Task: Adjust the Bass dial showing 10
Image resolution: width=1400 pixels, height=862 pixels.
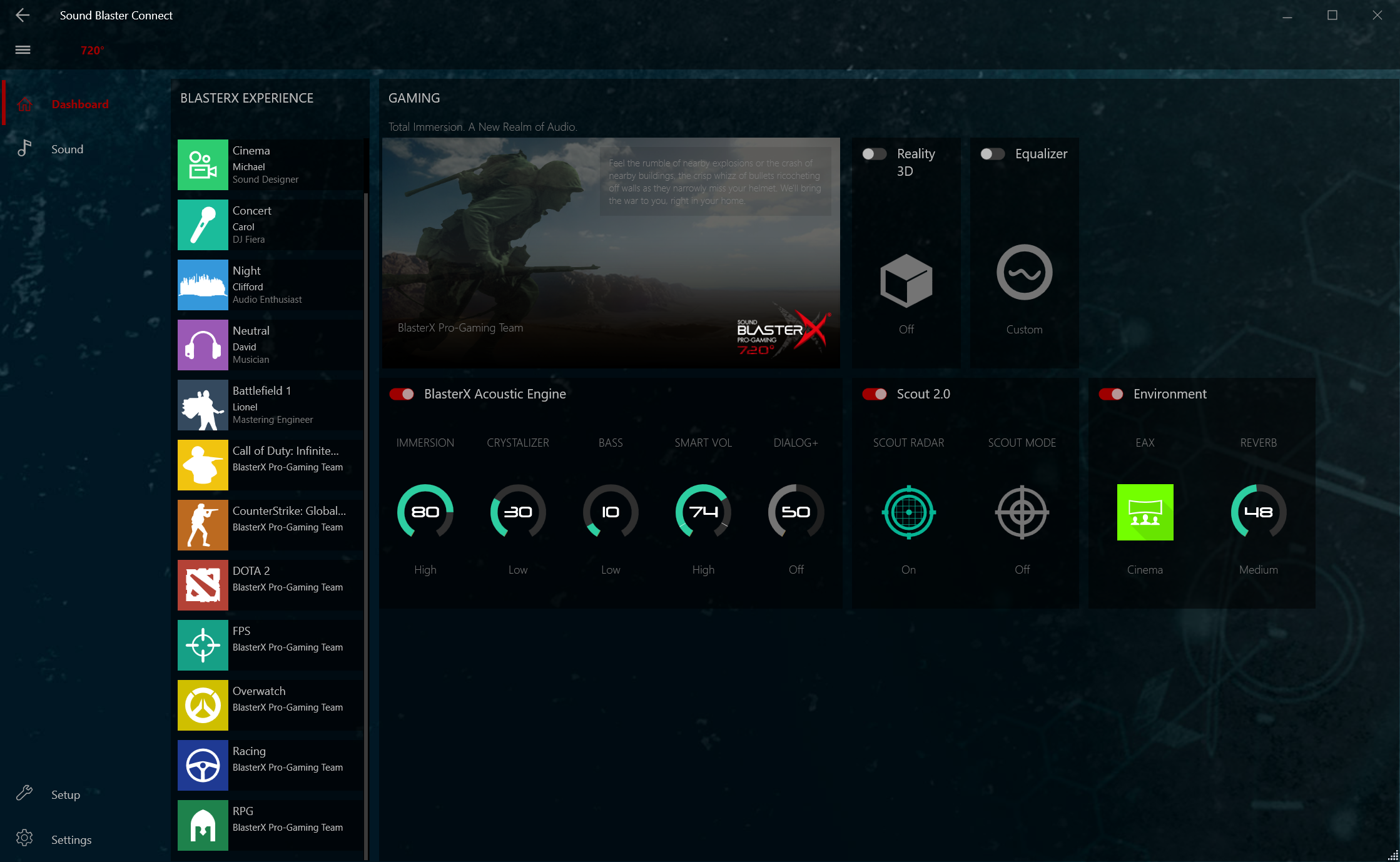Action: click(x=610, y=512)
